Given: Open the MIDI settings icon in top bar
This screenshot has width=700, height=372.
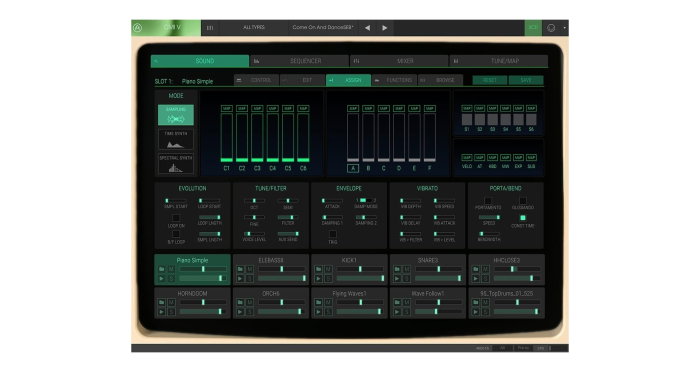Looking at the screenshot, I should point(551,28).
